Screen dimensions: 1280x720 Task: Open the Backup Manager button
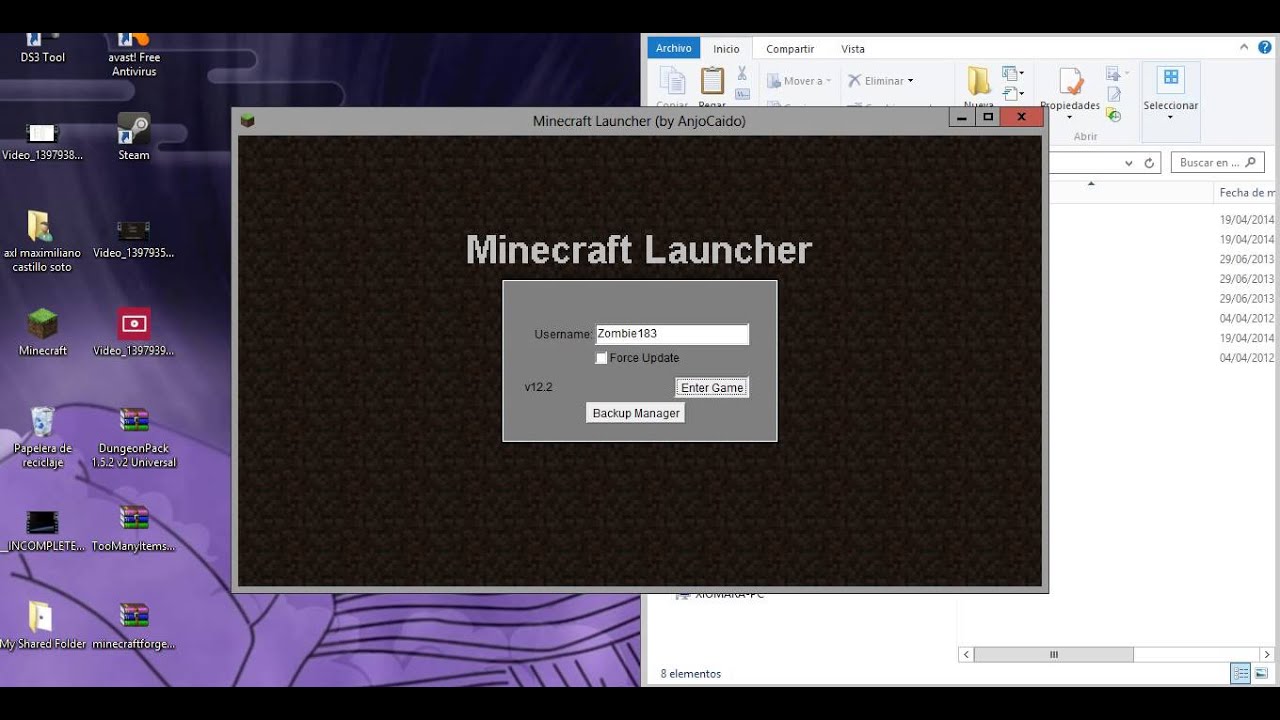pyautogui.click(x=636, y=413)
